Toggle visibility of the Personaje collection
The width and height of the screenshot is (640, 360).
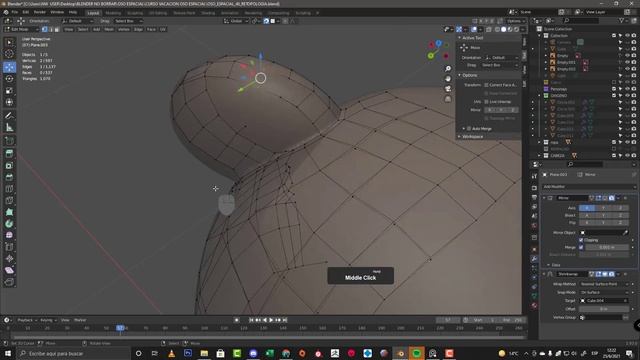coord(627,89)
